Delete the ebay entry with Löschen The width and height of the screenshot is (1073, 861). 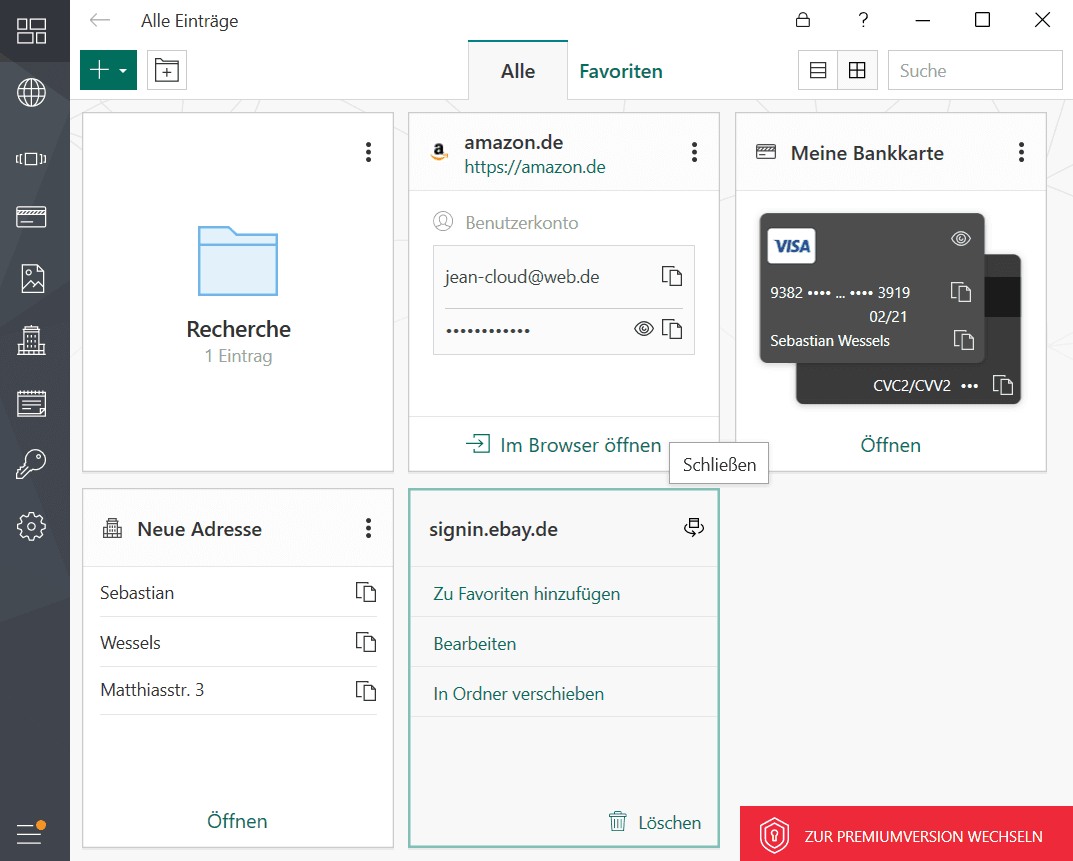click(x=655, y=822)
